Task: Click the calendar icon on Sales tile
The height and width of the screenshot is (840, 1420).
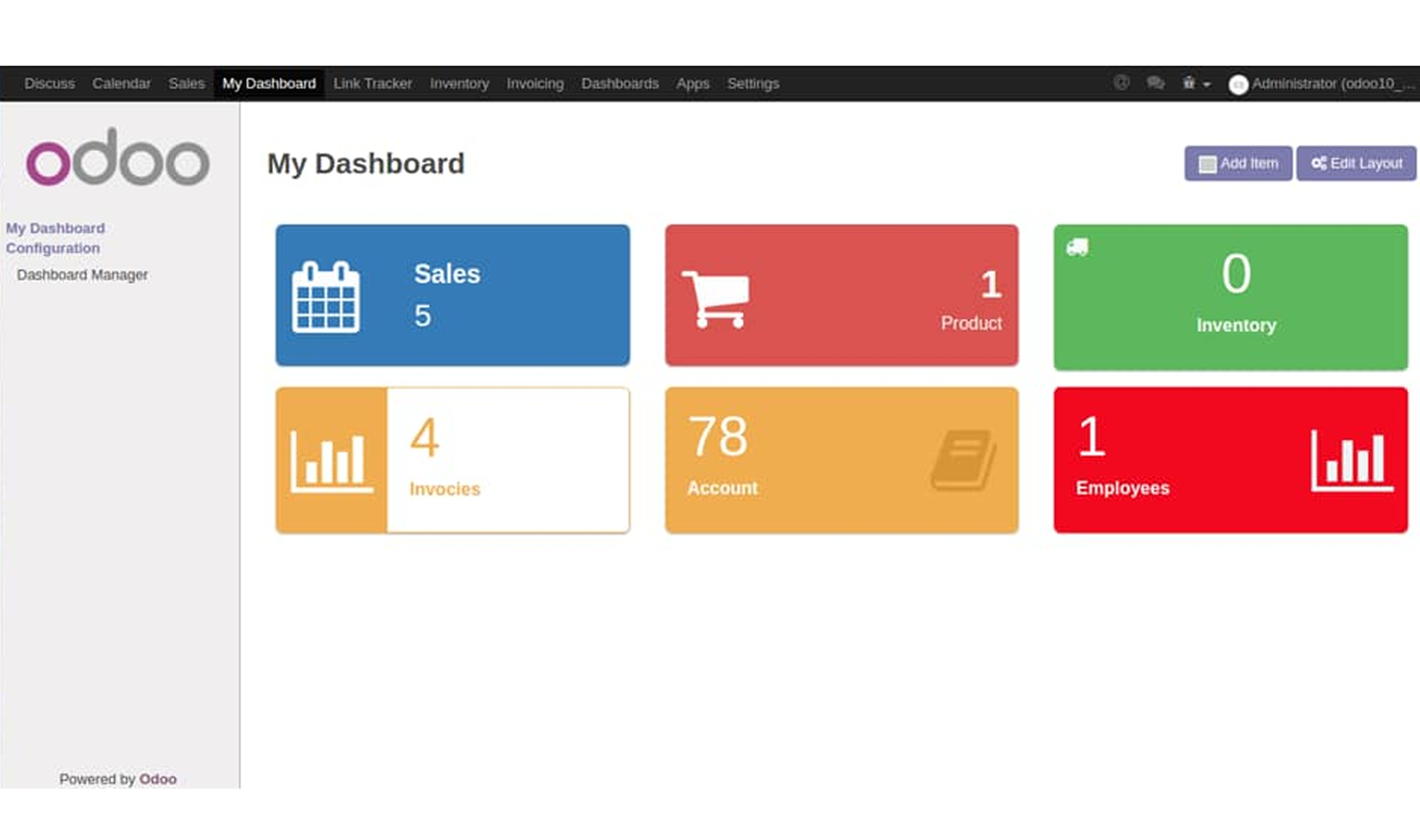Action: click(326, 297)
